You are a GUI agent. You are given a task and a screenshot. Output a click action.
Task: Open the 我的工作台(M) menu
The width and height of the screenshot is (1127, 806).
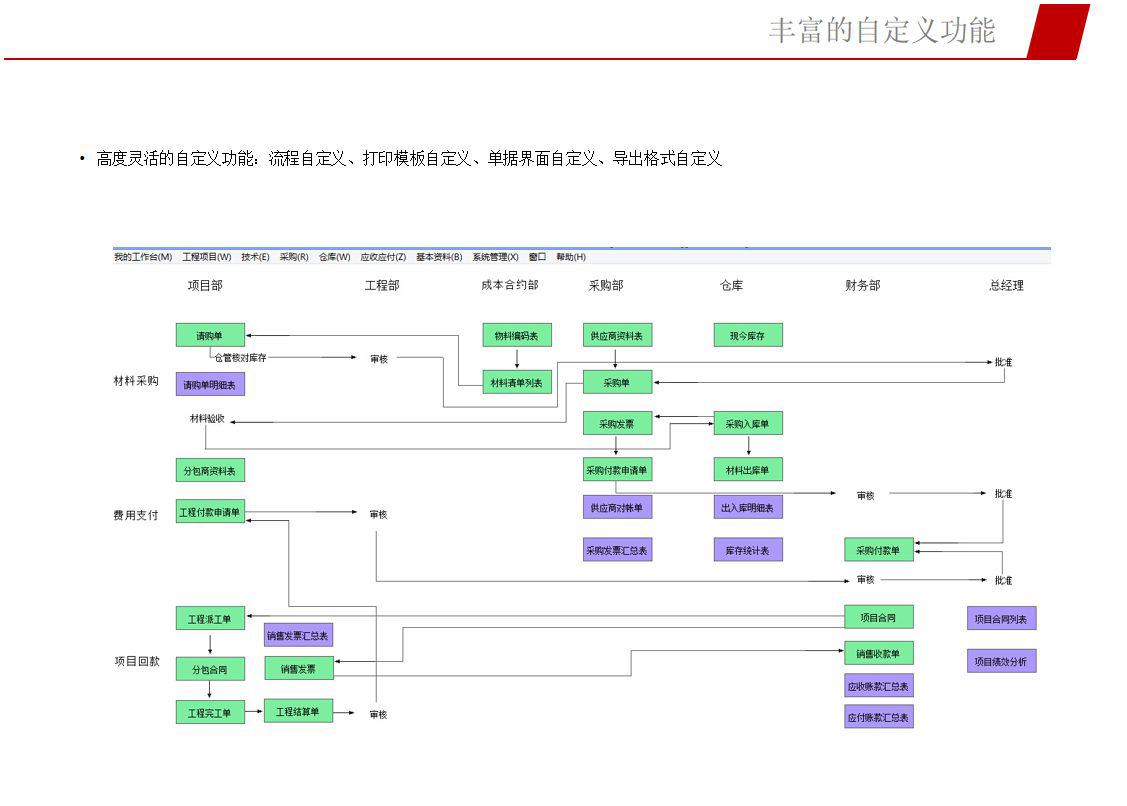(x=143, y=257)
